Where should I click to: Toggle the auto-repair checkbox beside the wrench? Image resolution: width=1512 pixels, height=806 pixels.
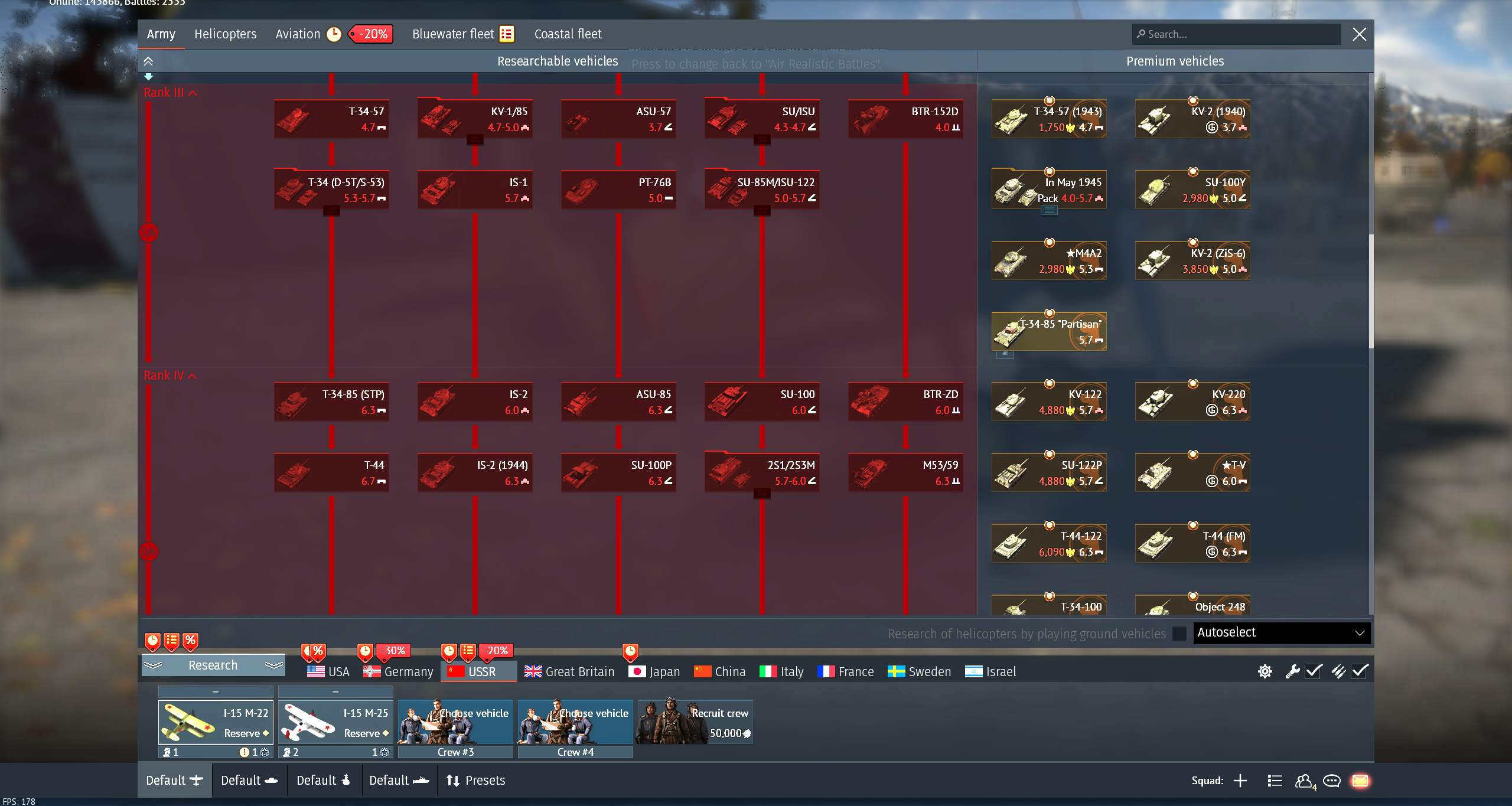click(x=1314, y=671)
